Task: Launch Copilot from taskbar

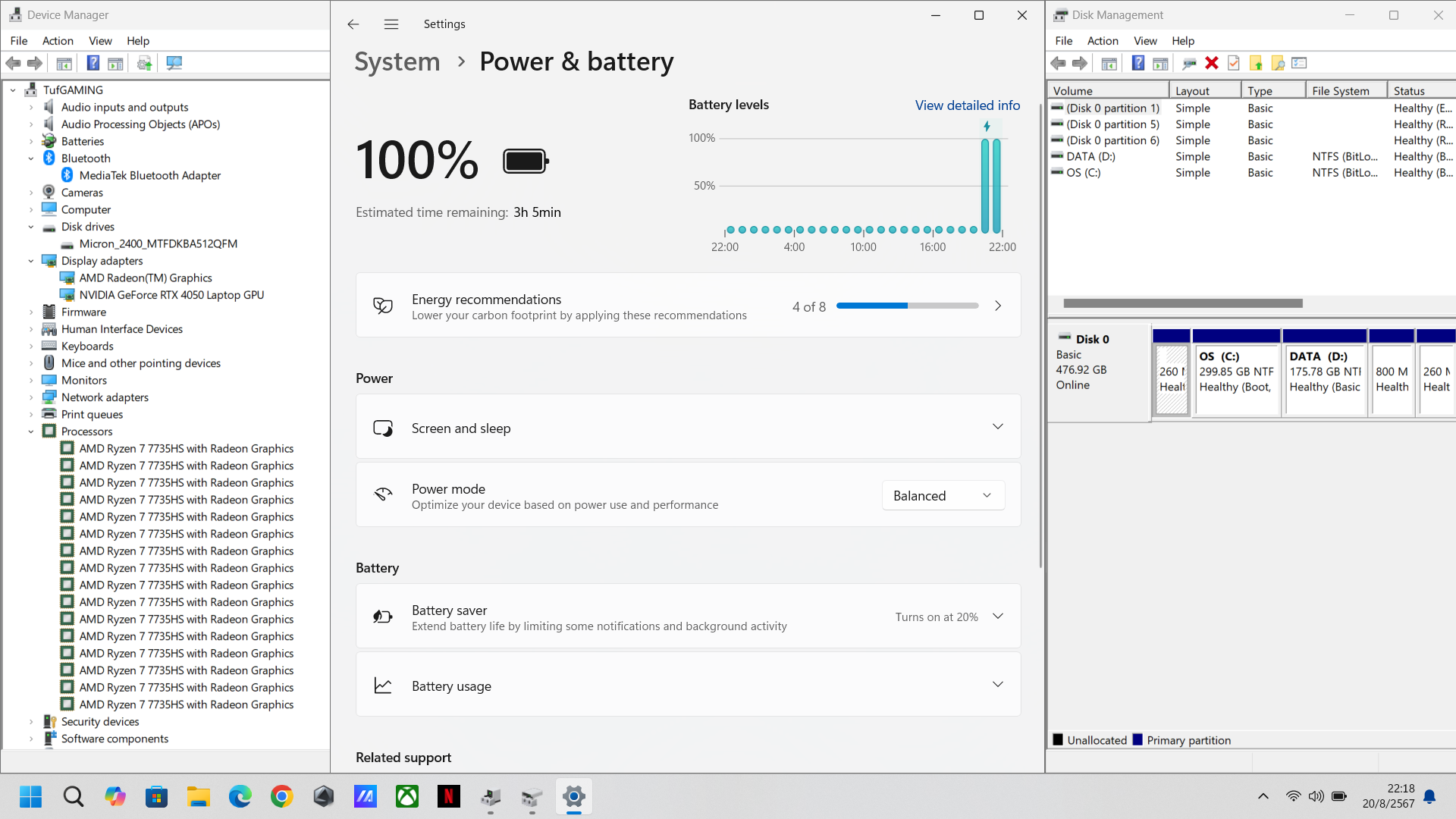Action: (115, 796)
